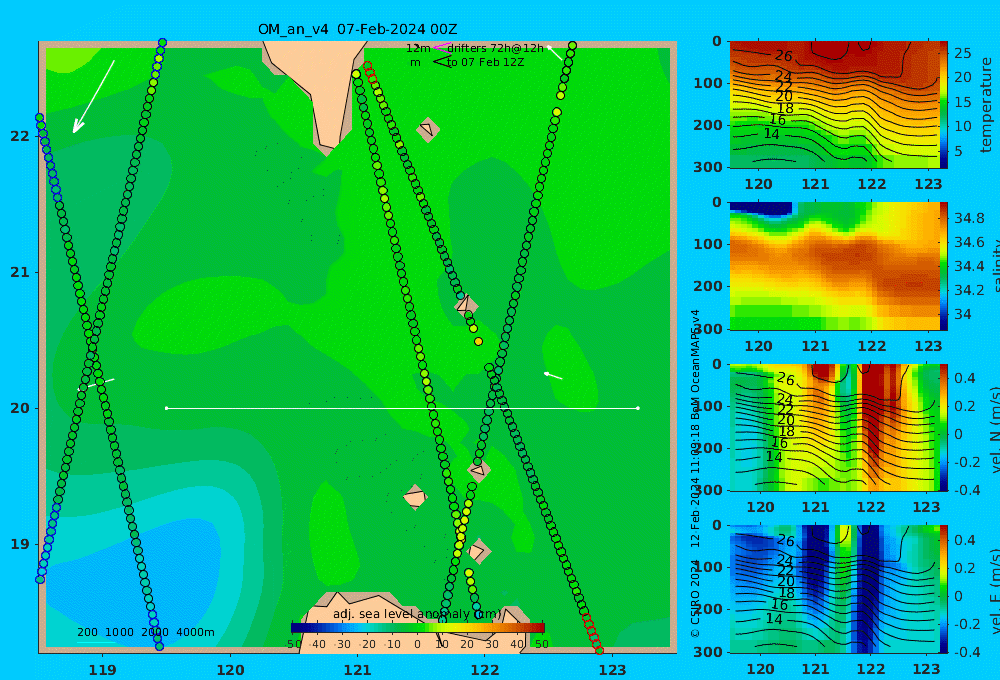The height and width of the screenshot is (680, 1000).
Task: Click latitude label 19 on map axis
Action: point(20,544)
